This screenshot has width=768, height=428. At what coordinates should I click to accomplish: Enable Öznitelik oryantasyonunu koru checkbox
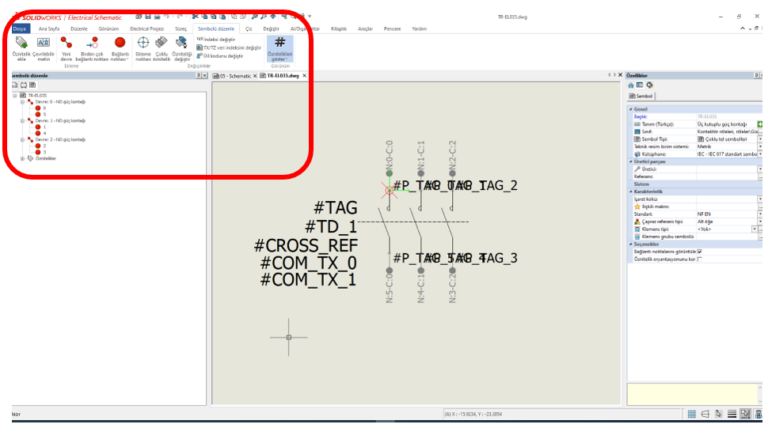pos(699,259)
